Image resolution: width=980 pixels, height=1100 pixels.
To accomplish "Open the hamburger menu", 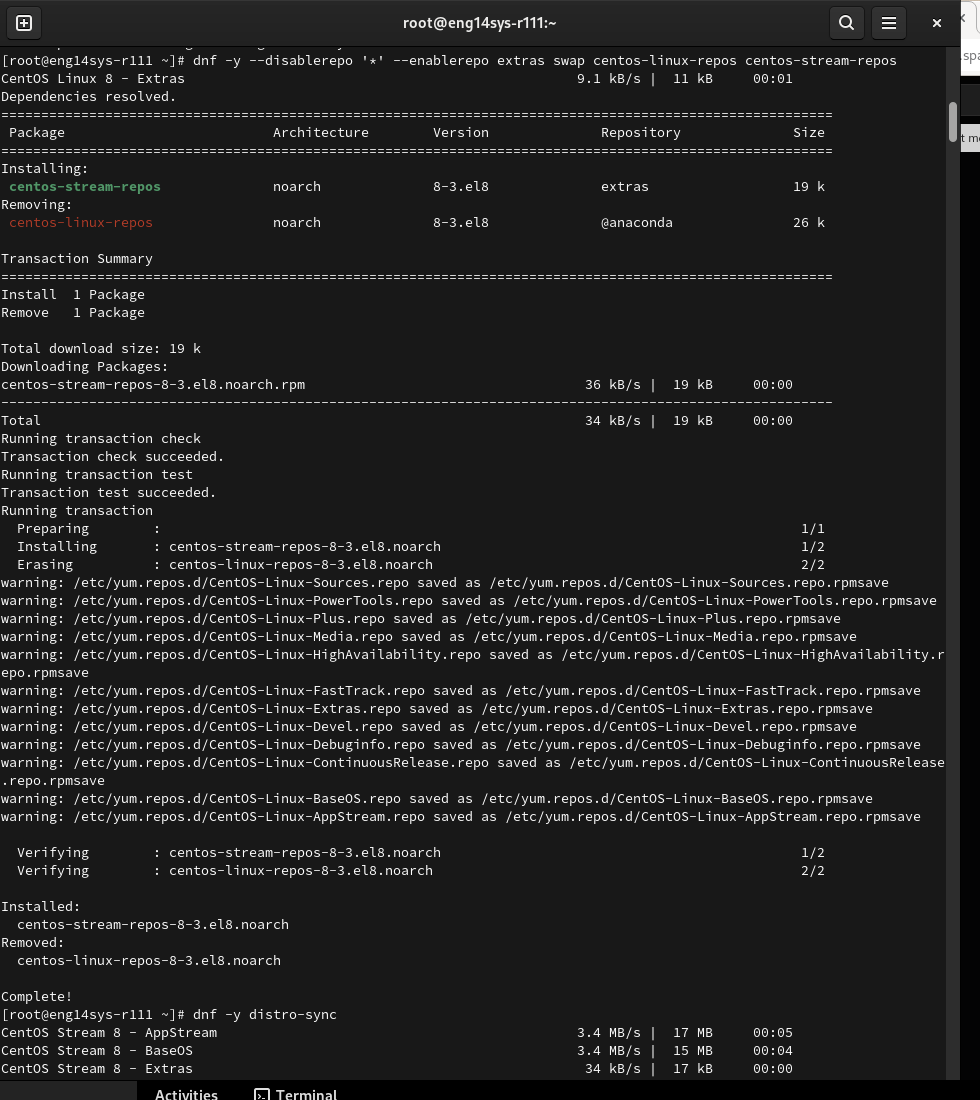I will point(888,22).
